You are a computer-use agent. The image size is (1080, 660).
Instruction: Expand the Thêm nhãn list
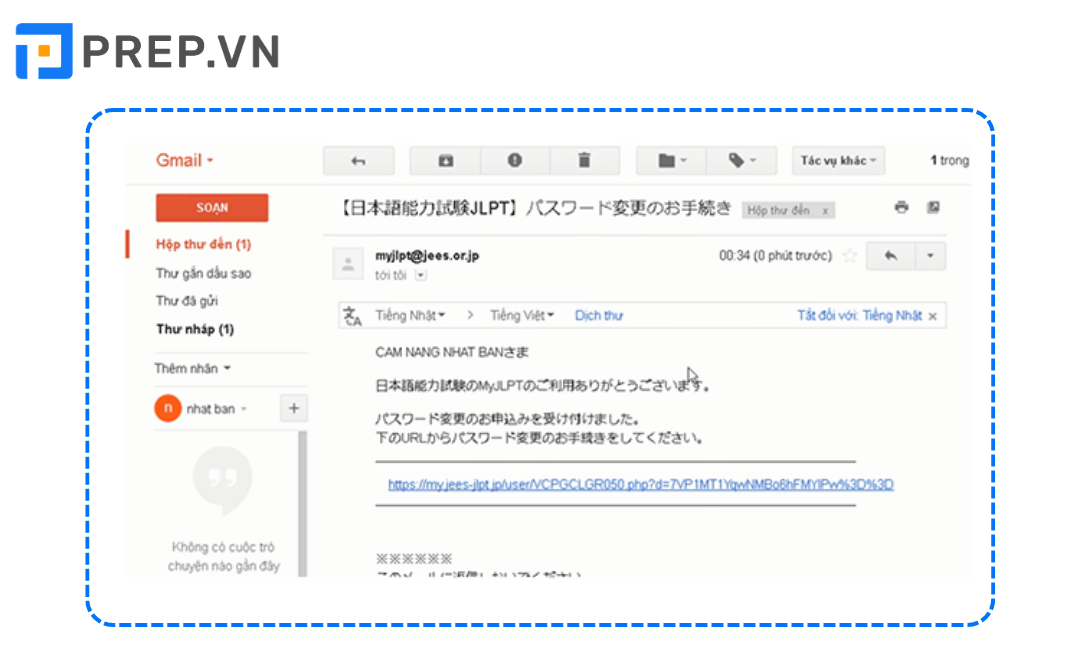coord(192,368)
